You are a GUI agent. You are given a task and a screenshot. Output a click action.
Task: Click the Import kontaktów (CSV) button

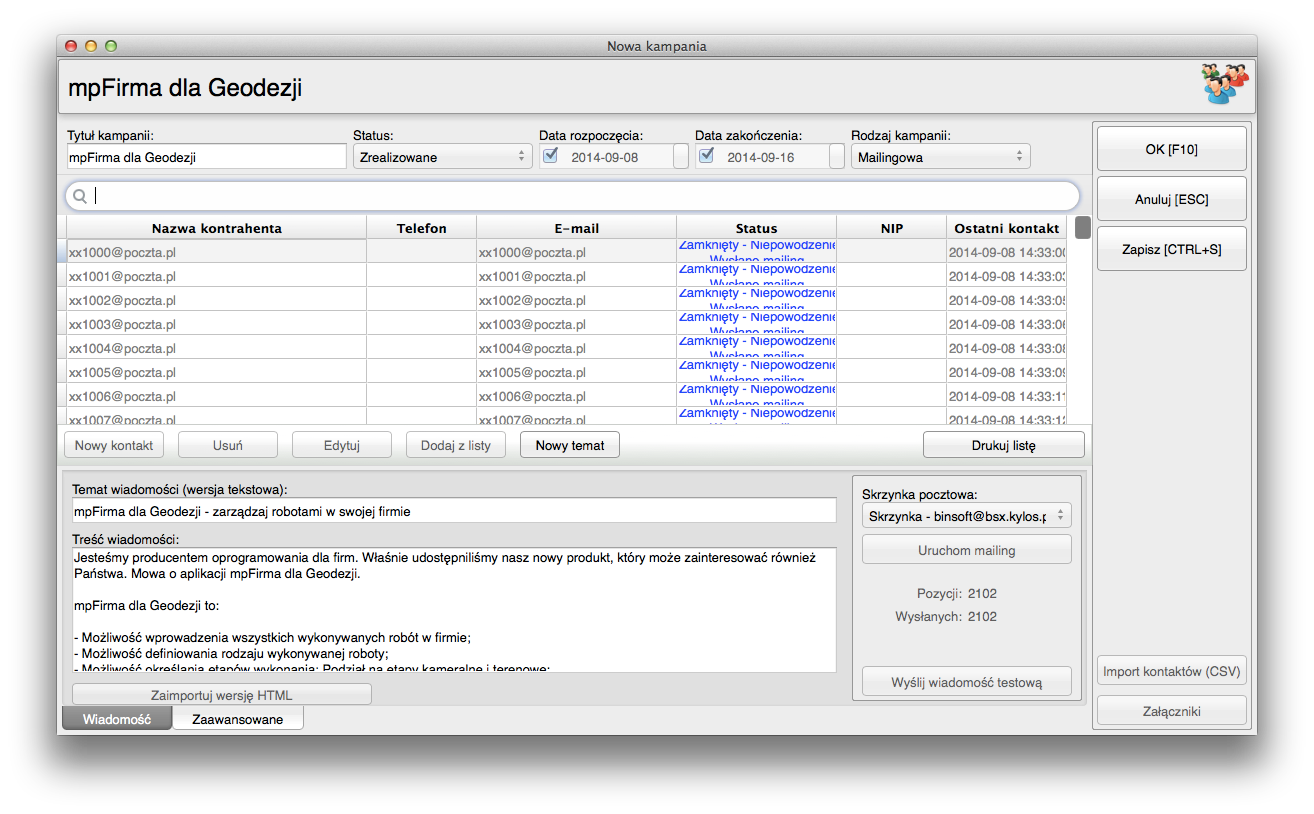point(1172,671)
